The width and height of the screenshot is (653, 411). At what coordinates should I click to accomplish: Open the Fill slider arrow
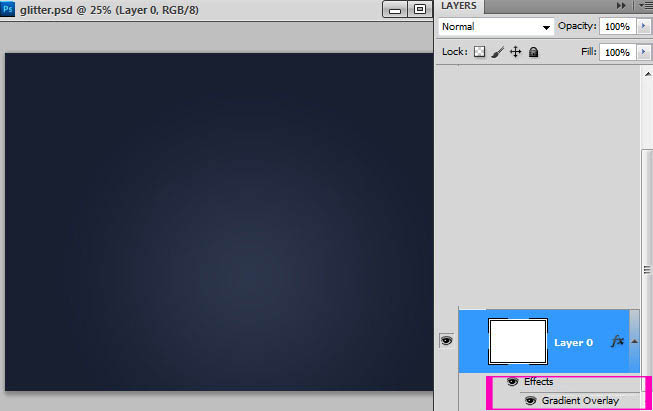[643, 52]
